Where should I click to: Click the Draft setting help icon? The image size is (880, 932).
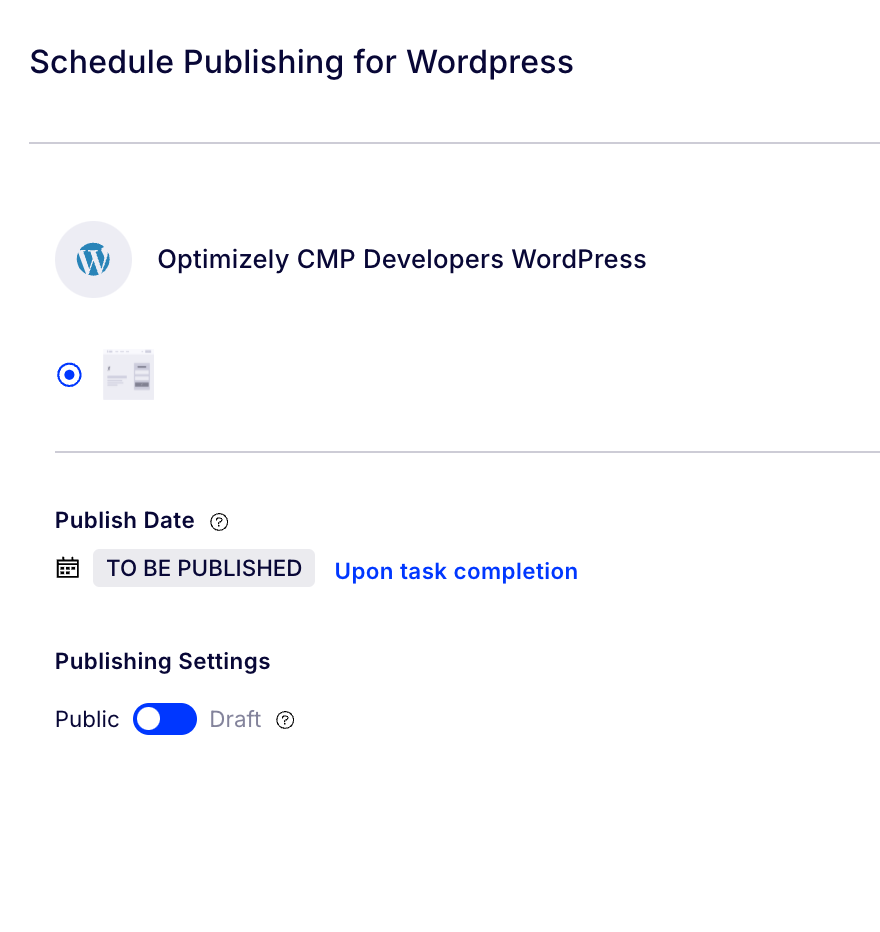pyautogui.click(x=285, y=720)
